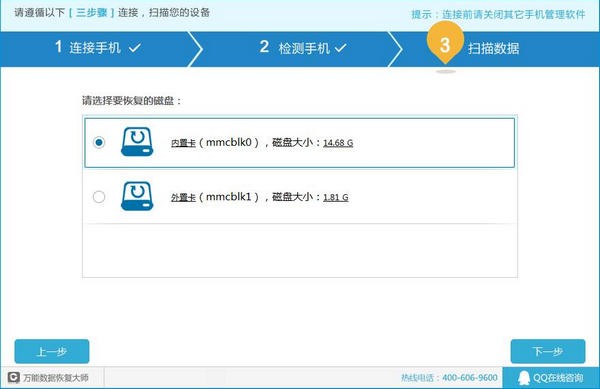Click the checkmark beside 连接手机
The width and height of the screenshot is (600, 389).
click(x=135, y=48)
